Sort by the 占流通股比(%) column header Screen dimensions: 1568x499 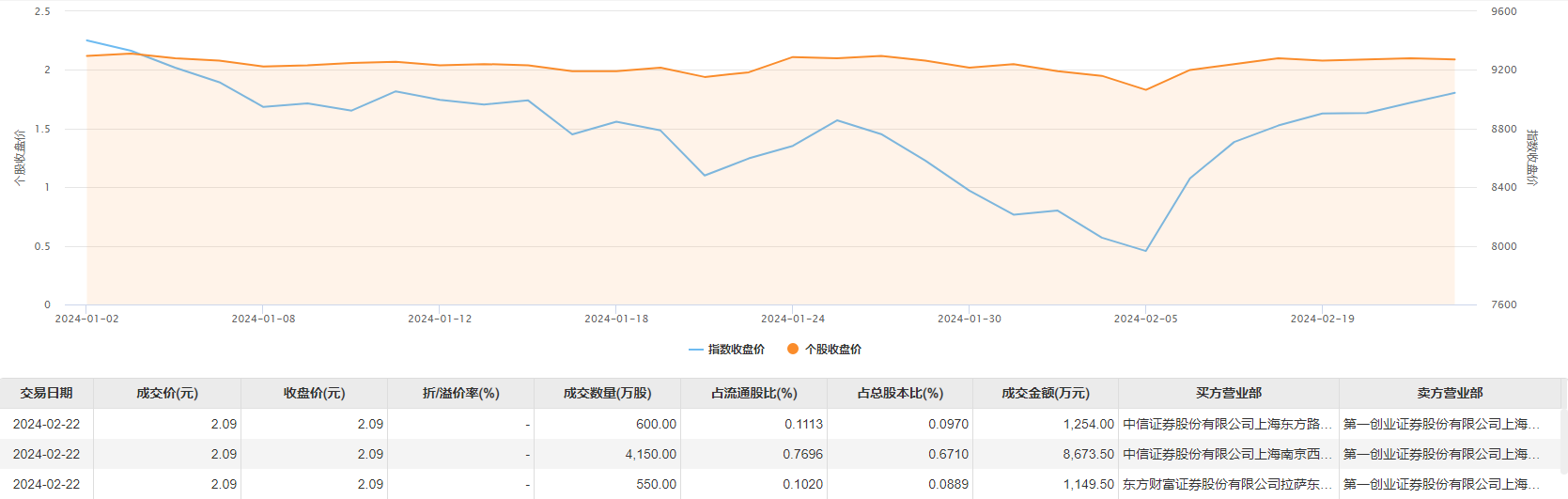point(753,393)
